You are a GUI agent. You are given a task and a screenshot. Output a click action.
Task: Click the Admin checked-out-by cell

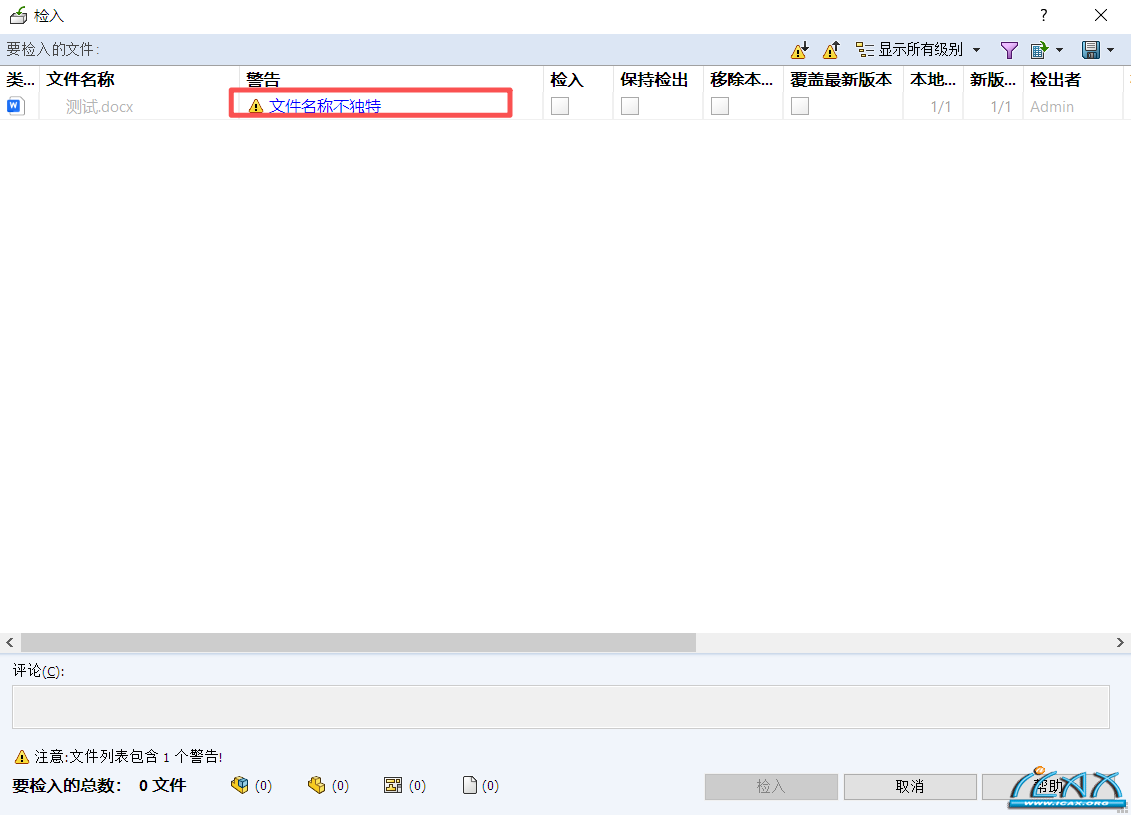(1052, 107)
